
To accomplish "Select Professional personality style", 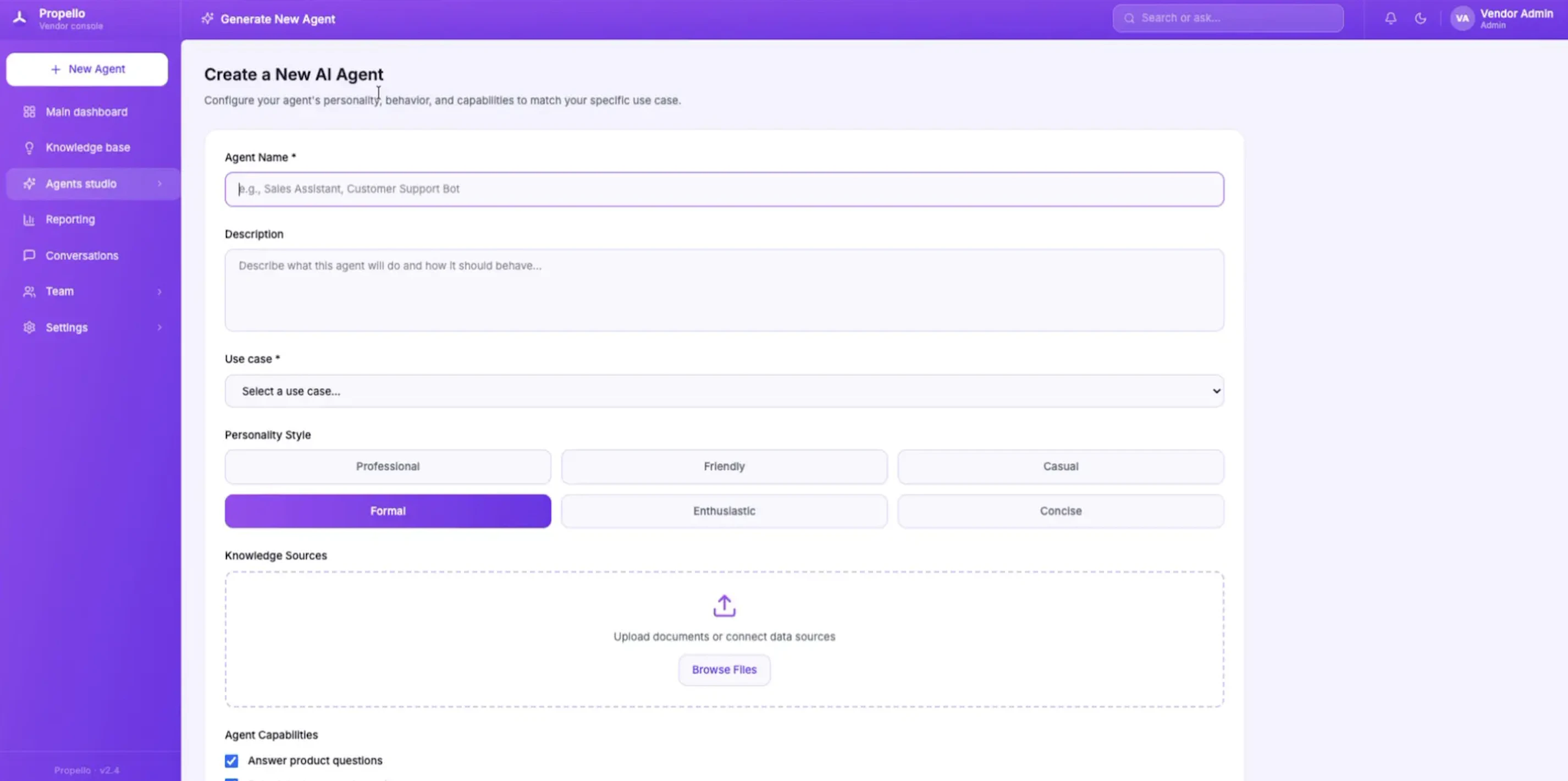I will point(388,466).
